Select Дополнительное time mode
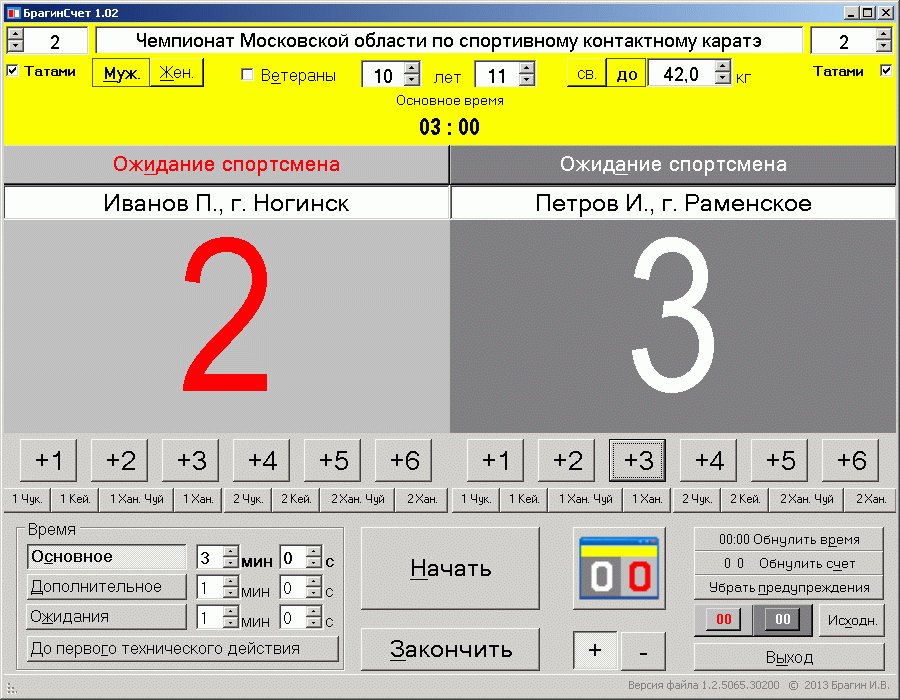Screen dimensions: 900x700 click(x=107, y=586)
